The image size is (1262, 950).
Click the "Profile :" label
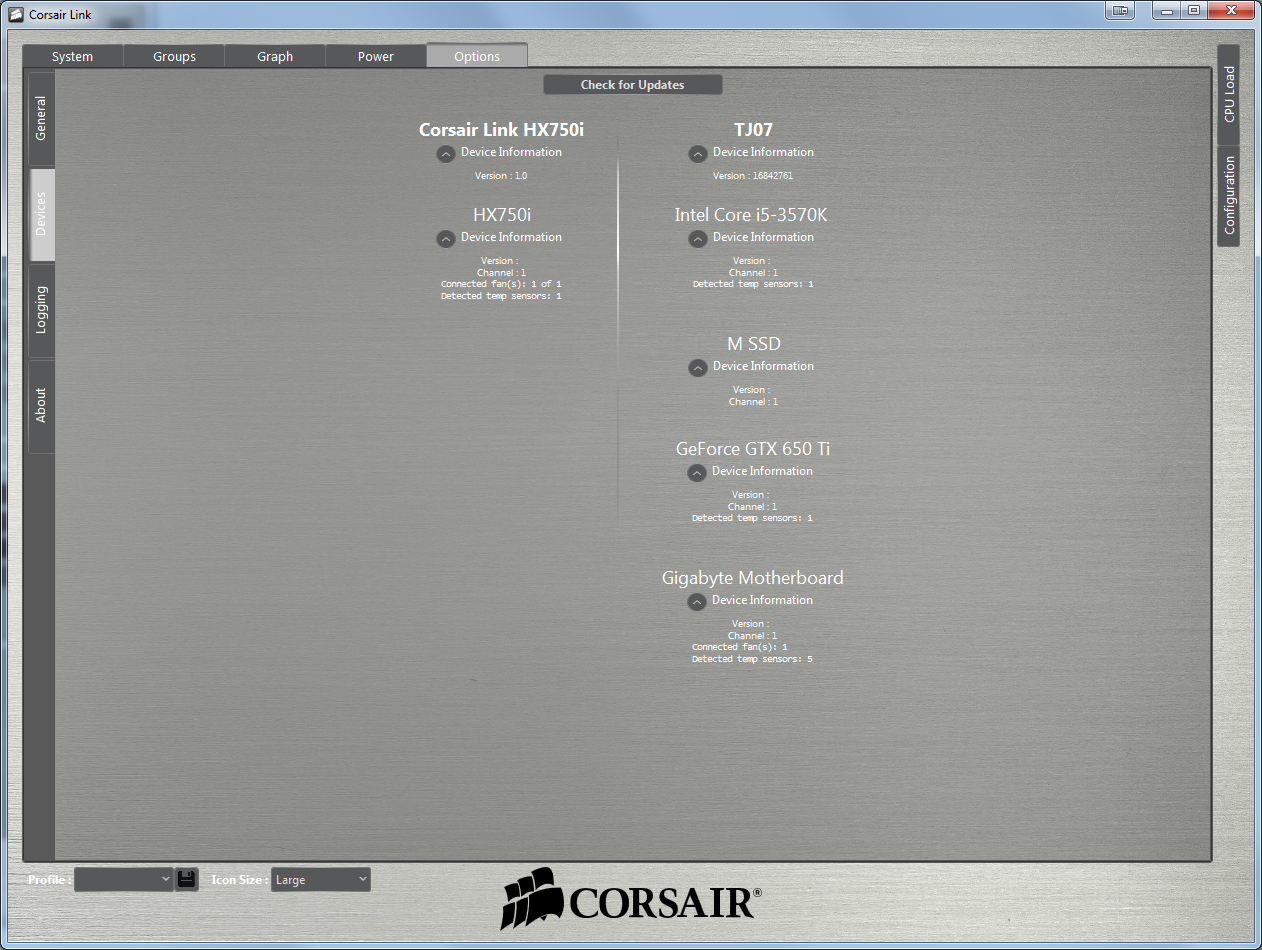click(x=49, y=880)
